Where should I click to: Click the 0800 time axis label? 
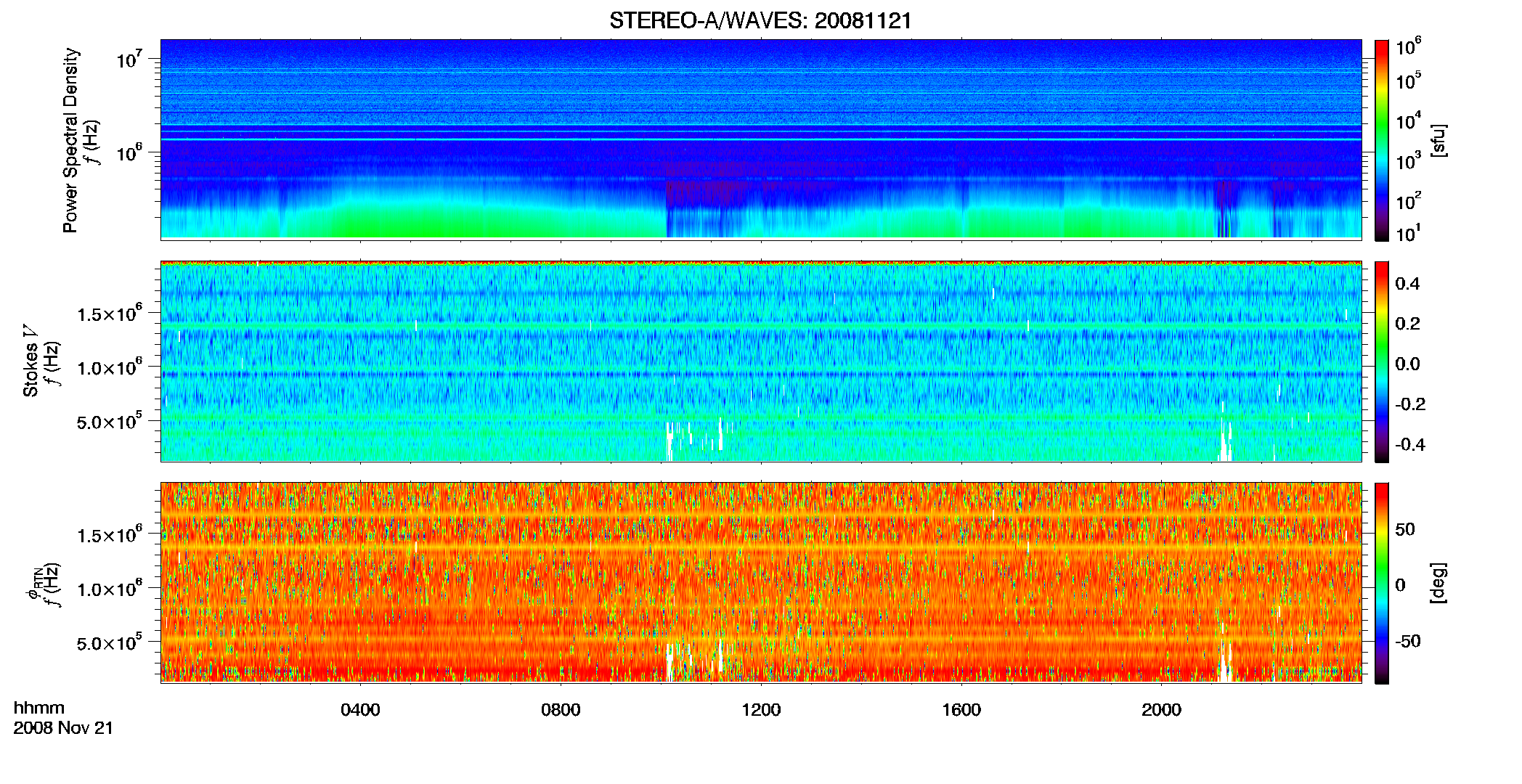pyautogui.click(x=561, y=709)
